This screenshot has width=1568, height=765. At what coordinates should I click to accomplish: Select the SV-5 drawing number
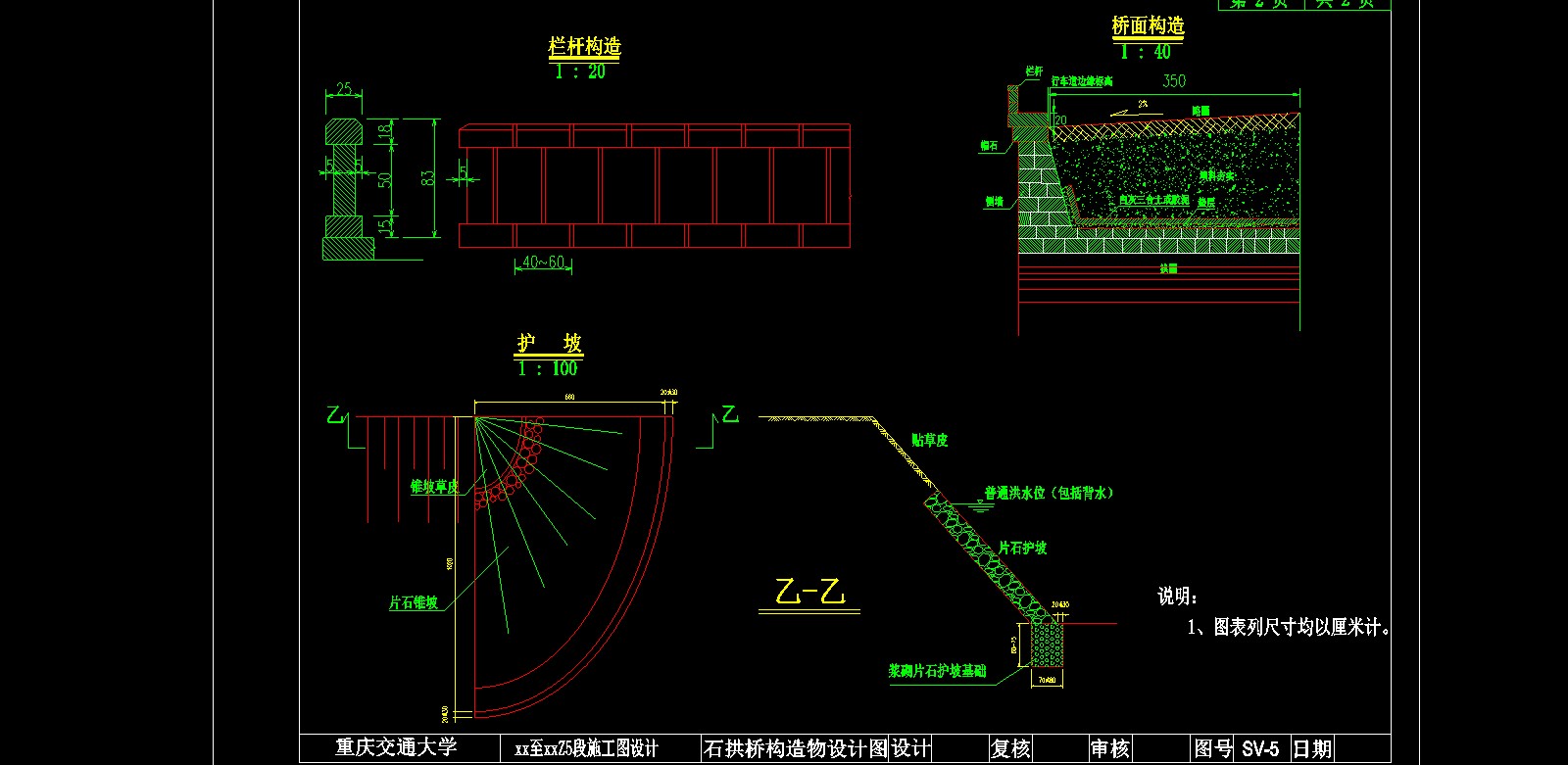click(x=1260, y=750)
